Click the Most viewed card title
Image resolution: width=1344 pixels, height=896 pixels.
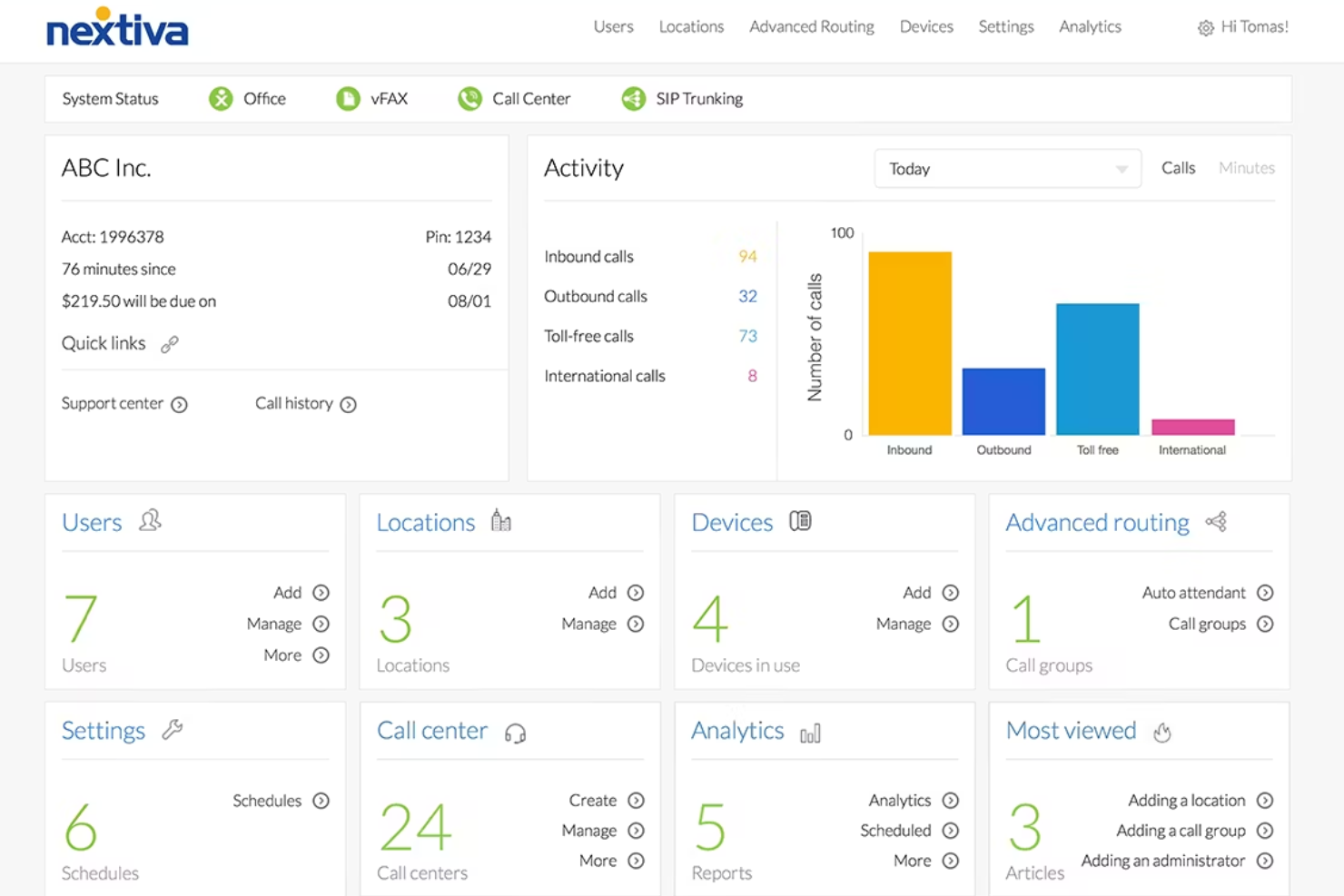point(1071,731)
